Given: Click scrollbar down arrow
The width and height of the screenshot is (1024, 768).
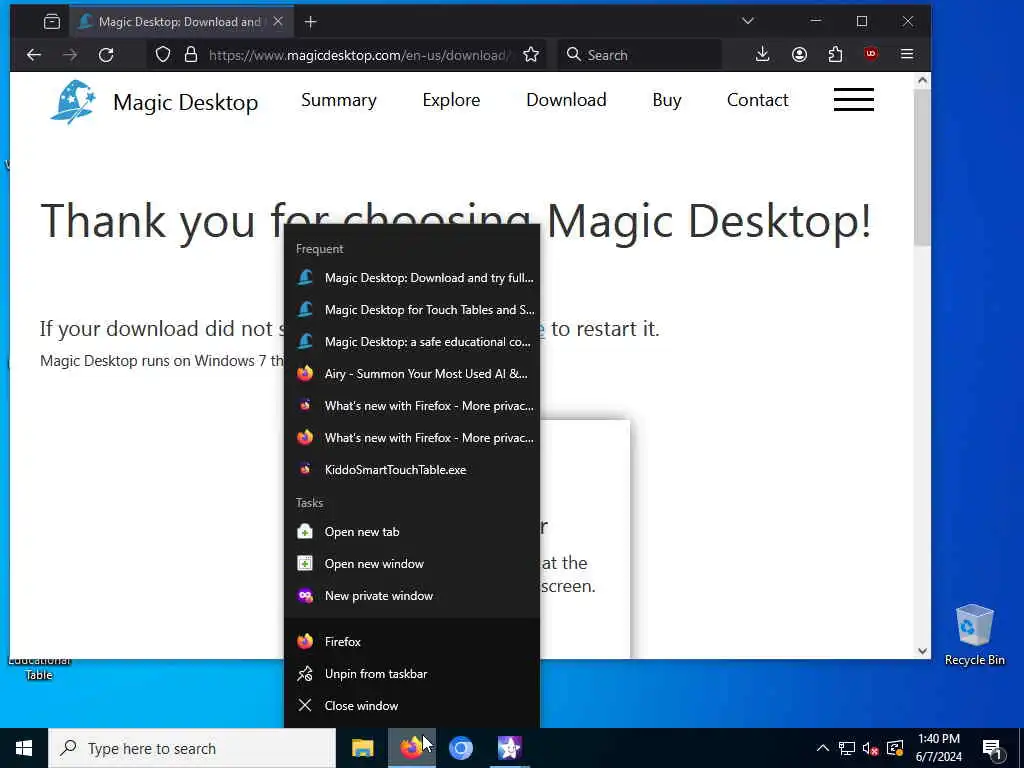Looking at the screenshot, I should [x=922, y=650].
